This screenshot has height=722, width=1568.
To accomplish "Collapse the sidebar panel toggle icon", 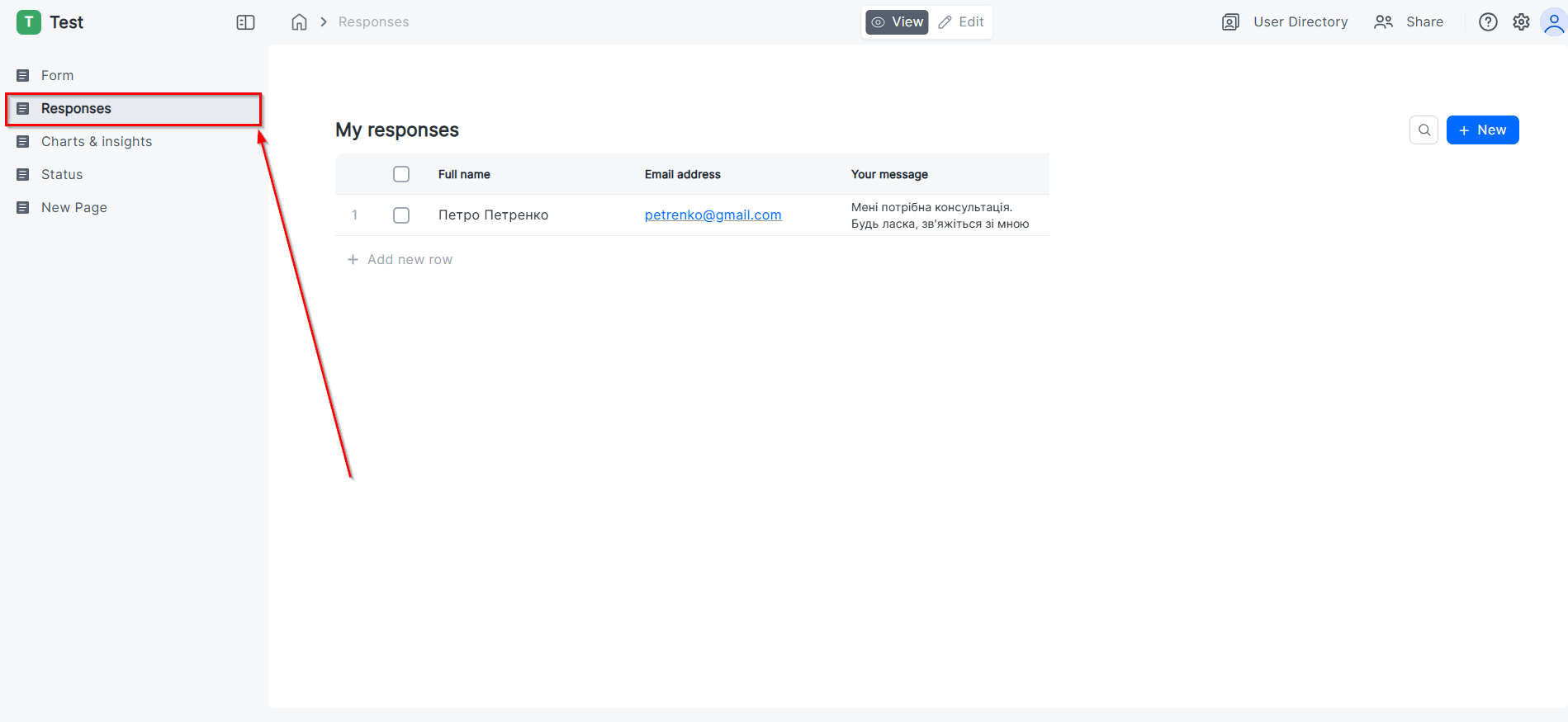I will click(x=245, y=22).
